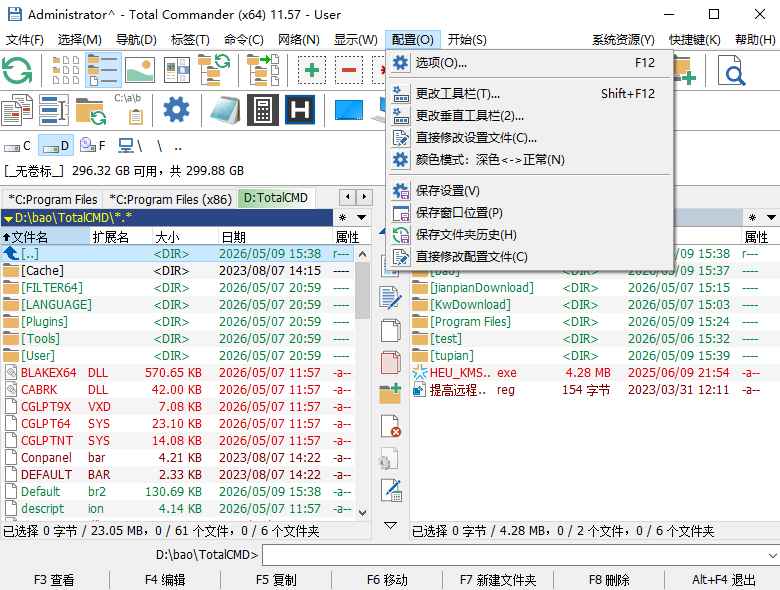Click F6 移动 button
Screen dimensions: 780x590
pos(387,580)
